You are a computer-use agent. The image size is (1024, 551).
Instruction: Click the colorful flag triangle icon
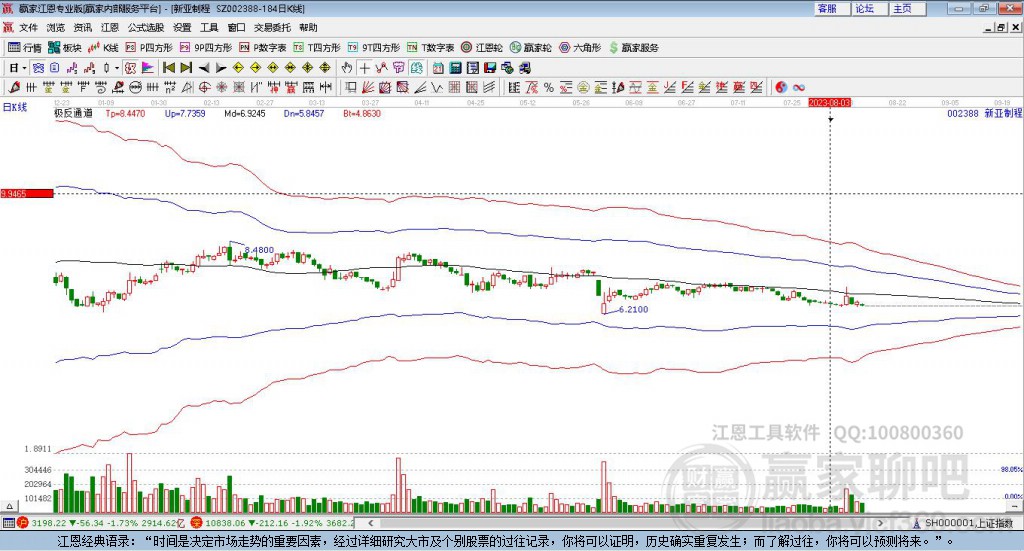148,68
